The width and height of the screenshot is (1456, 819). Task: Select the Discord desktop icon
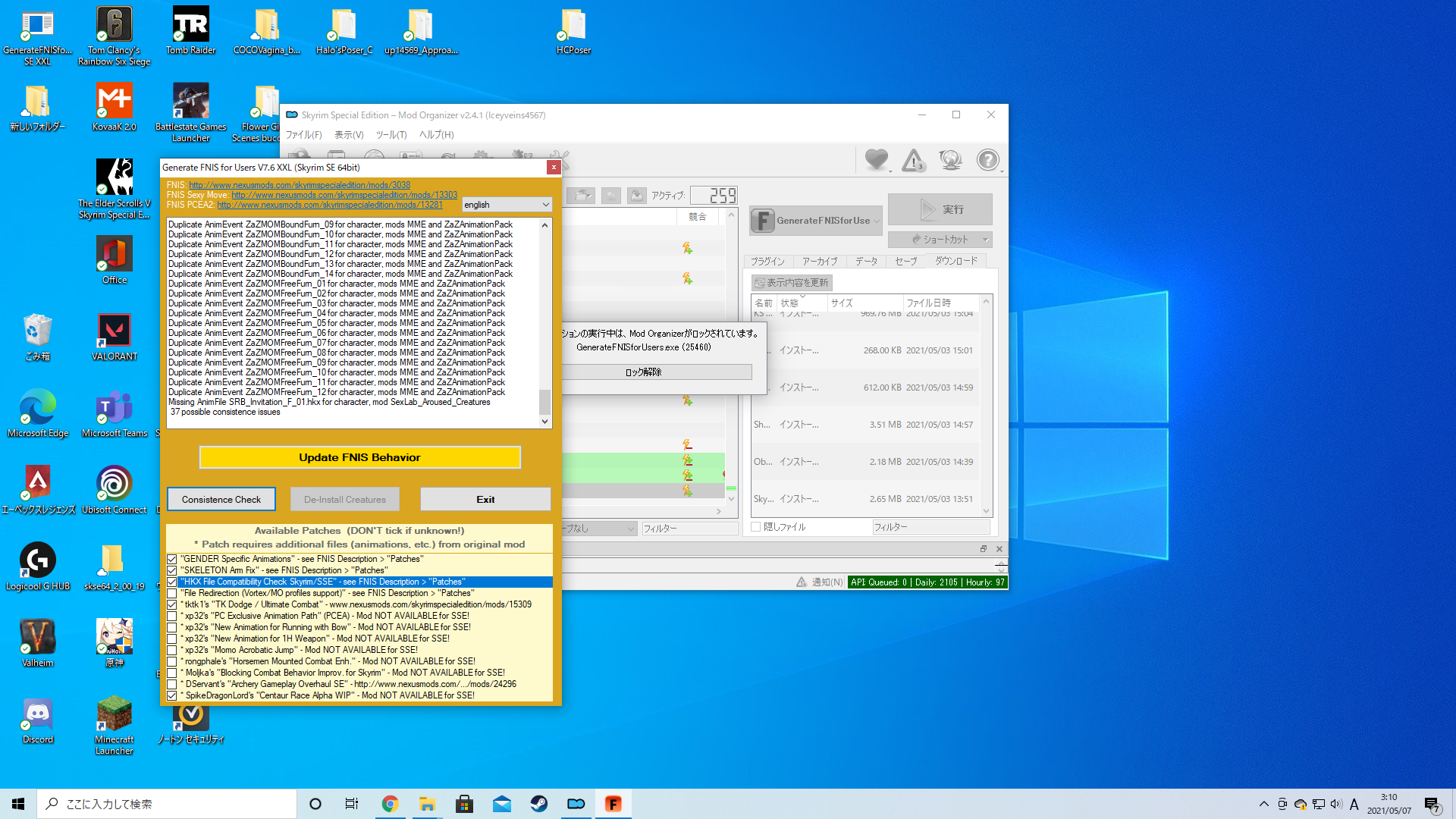pyautogui.click(x=38, y=720)
